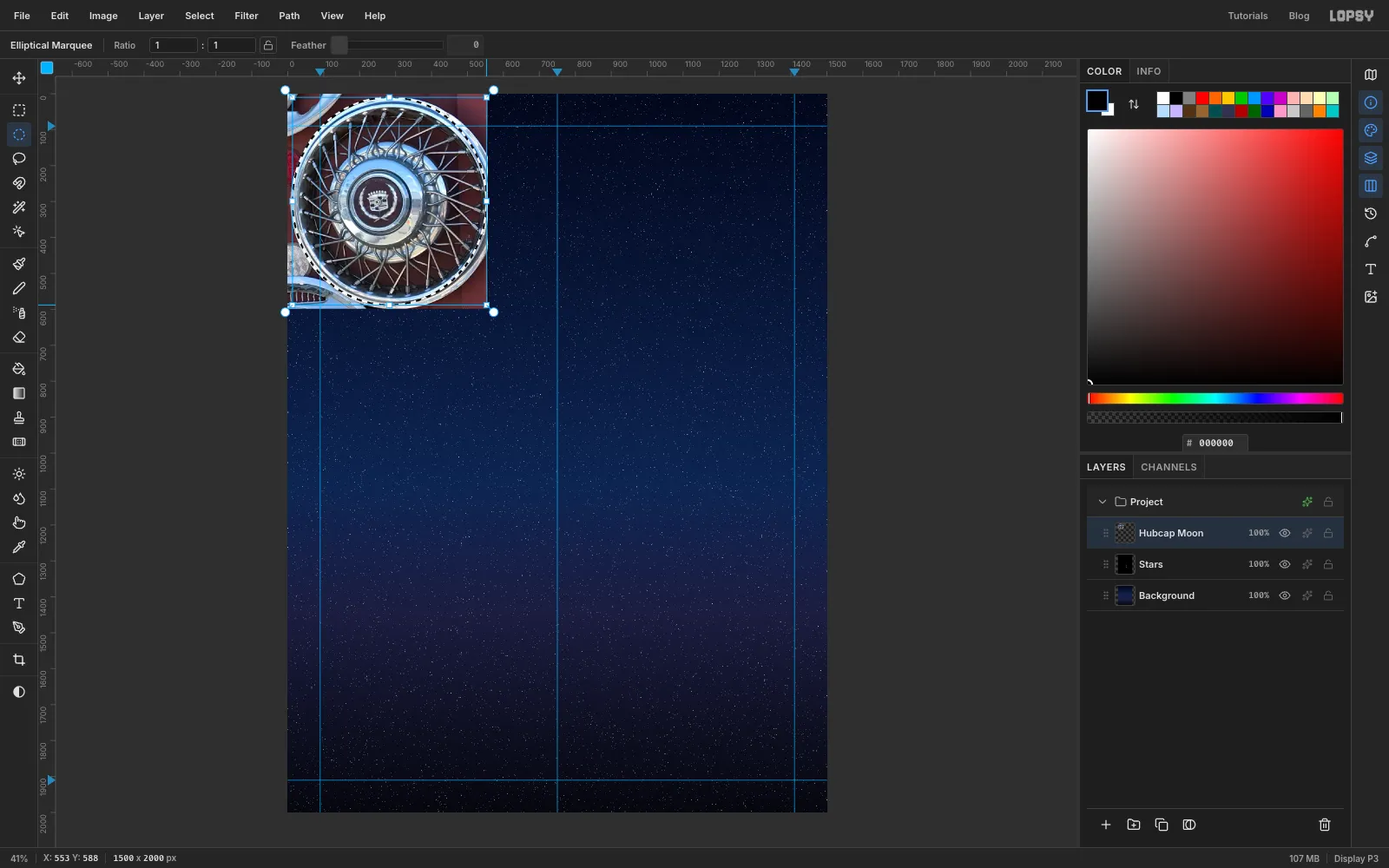1389x868 pixels.
Task: Edit the hex color code field
Action: click(x=1215, y=443)
